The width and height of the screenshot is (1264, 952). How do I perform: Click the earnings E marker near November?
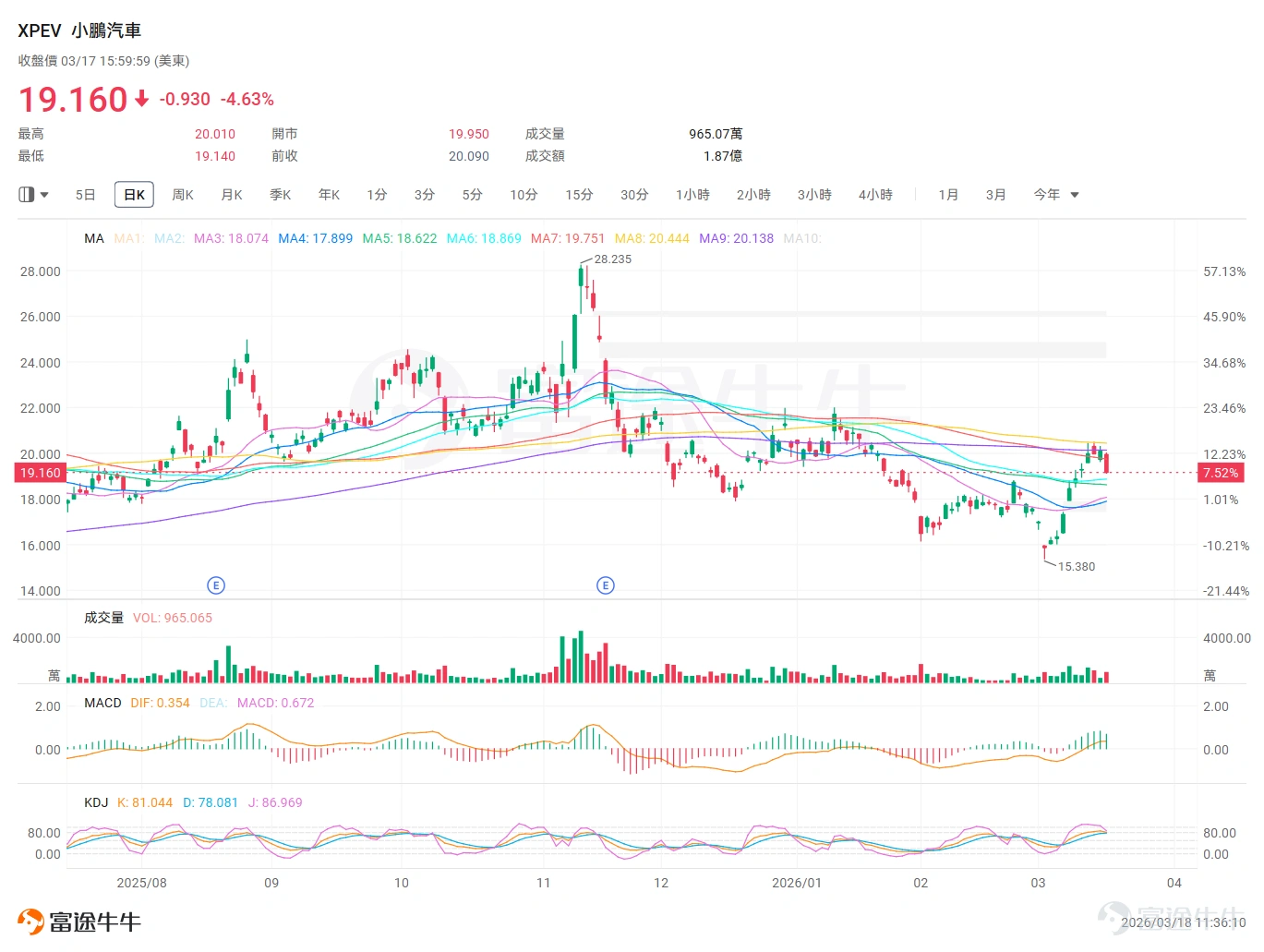606,585
